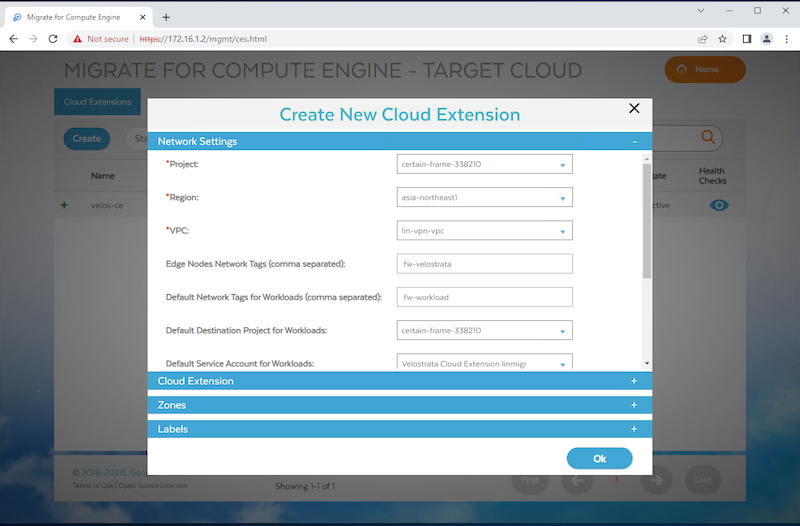The width and height of the screenshot is (800, 526).
Task: Open the browser profile avatar icon
Action: click(x=767, y=39)
